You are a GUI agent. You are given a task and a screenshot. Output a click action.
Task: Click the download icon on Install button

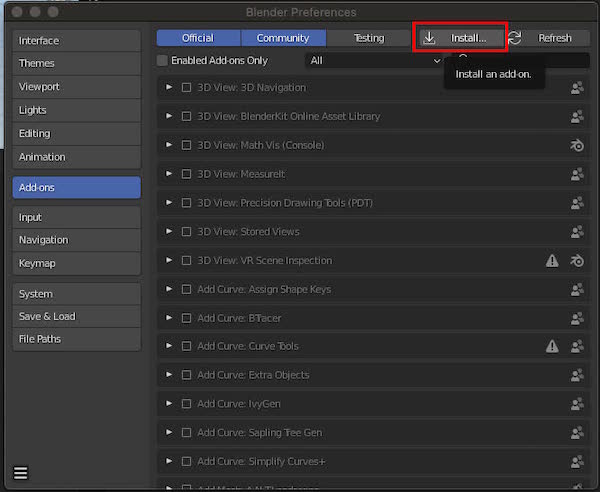pyautogui.click(x=429, y=38)
